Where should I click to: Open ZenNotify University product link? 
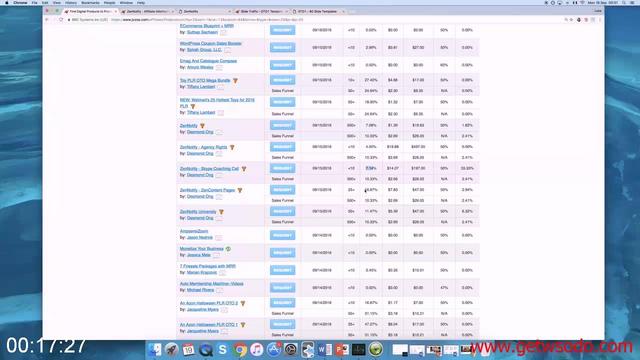click(x=198, y=211)
